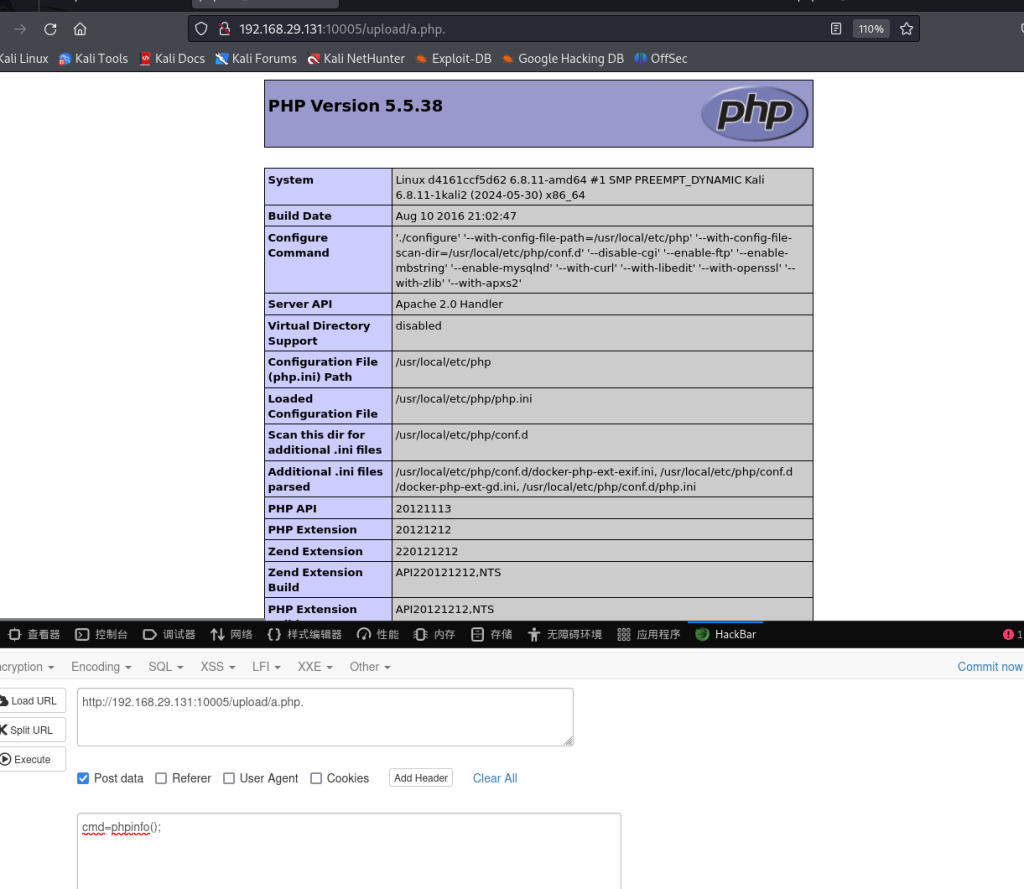Click the Execute button in HackBar
Image resolution: width=1024 pixels, height=889 pixels.
tap(32, 760)
